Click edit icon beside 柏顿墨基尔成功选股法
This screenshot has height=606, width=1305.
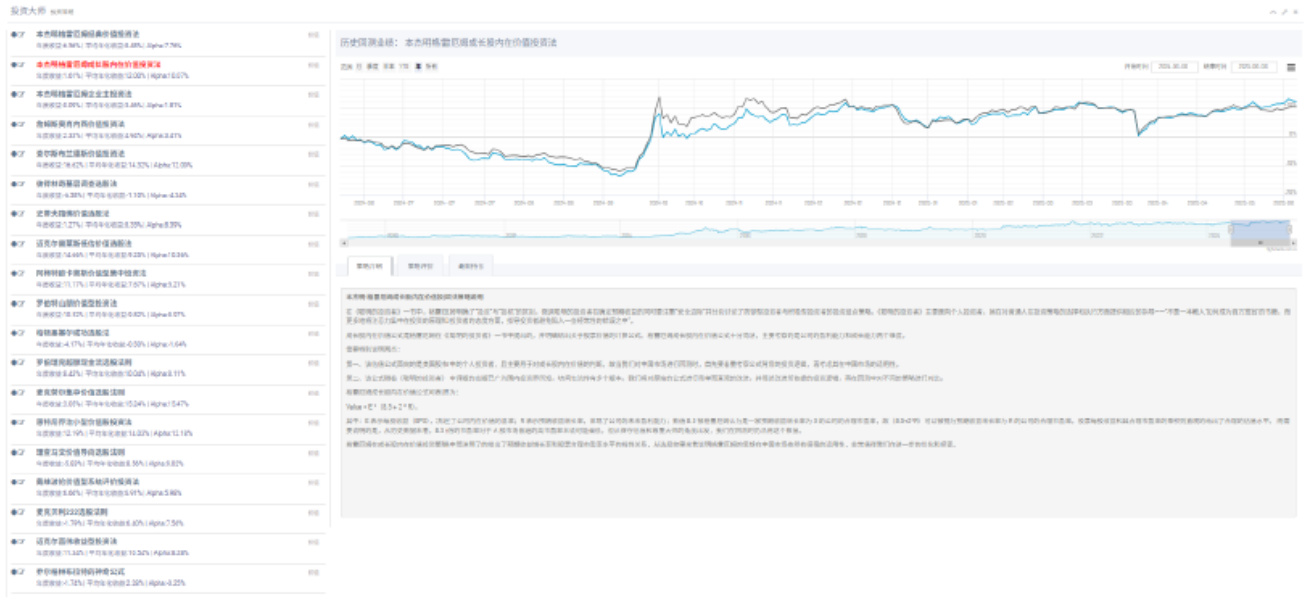click(20, 333)
